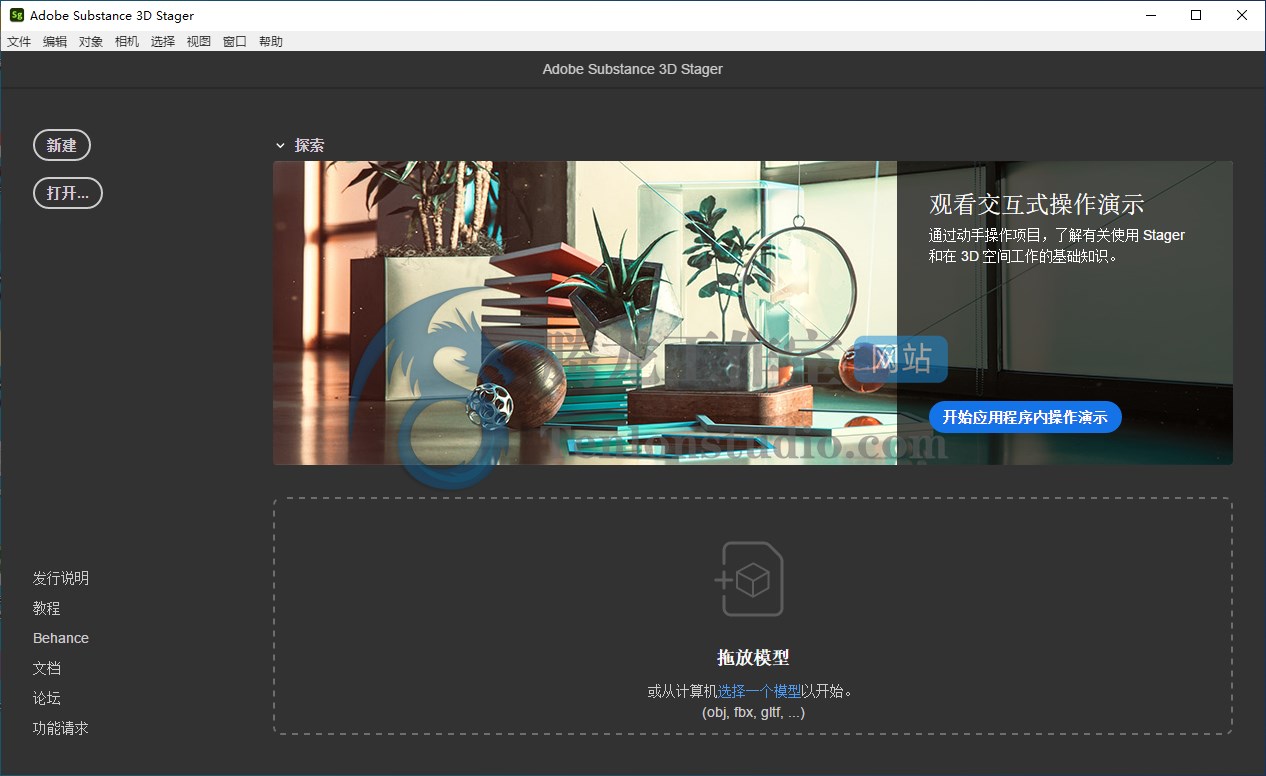
Task: Collapse the 探索 section chevron
Action: click(281, 146)
